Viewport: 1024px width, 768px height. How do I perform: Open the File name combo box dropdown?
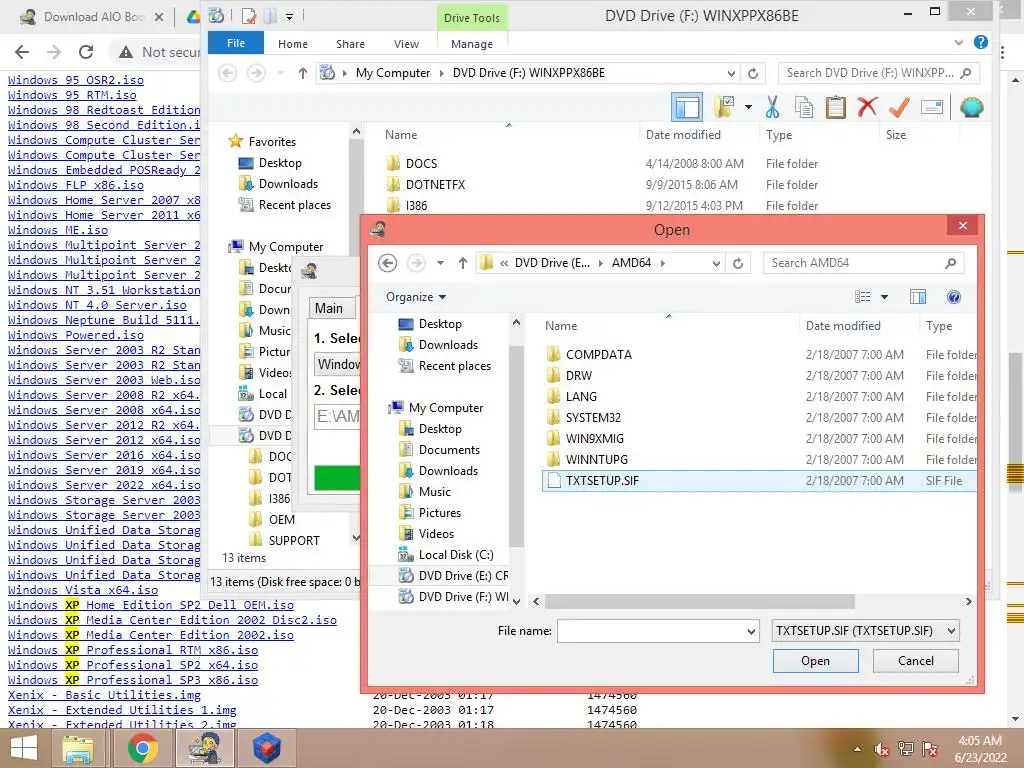coord(751,632)
